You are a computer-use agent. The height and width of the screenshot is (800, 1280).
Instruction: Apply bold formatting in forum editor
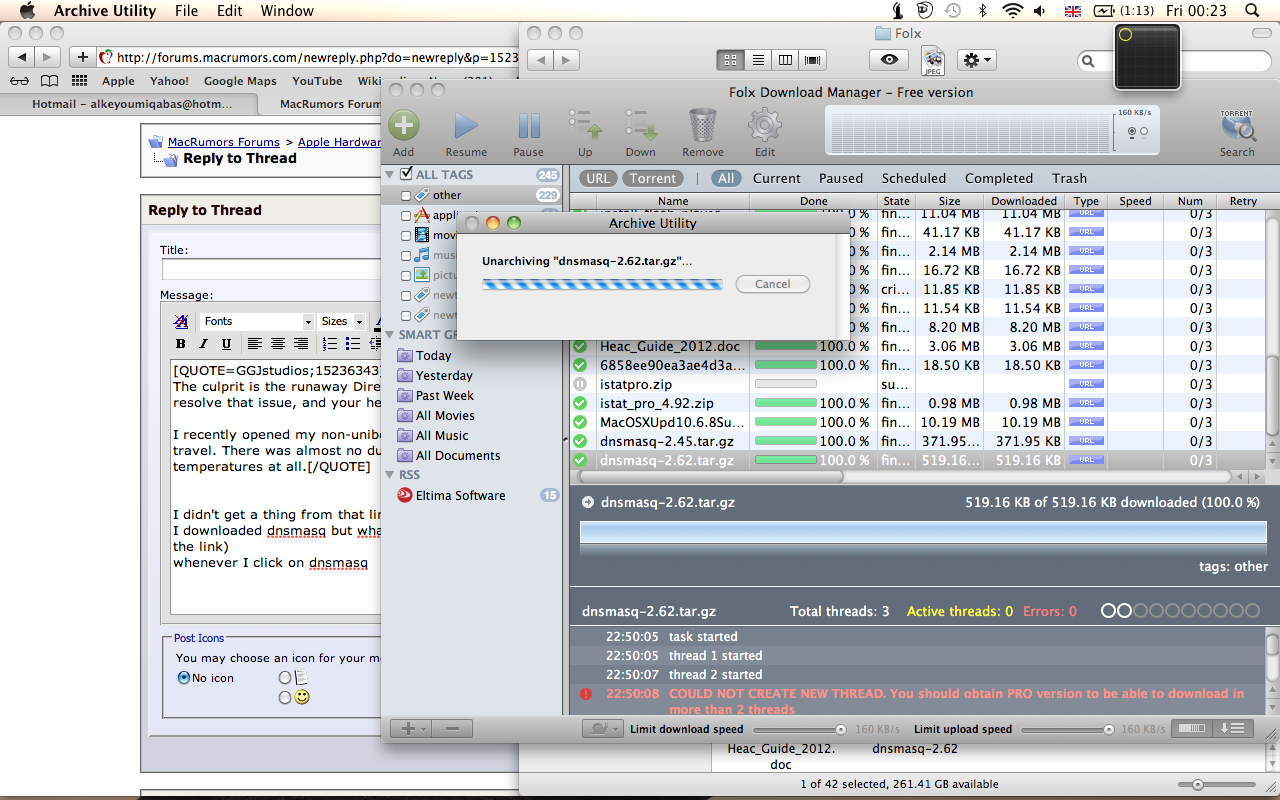(x=181, y=344)
